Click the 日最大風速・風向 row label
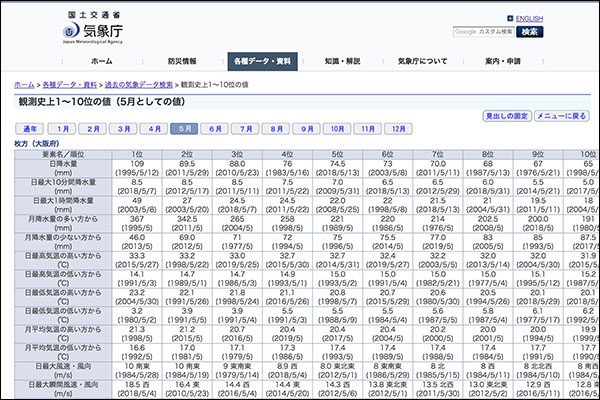 63,370
